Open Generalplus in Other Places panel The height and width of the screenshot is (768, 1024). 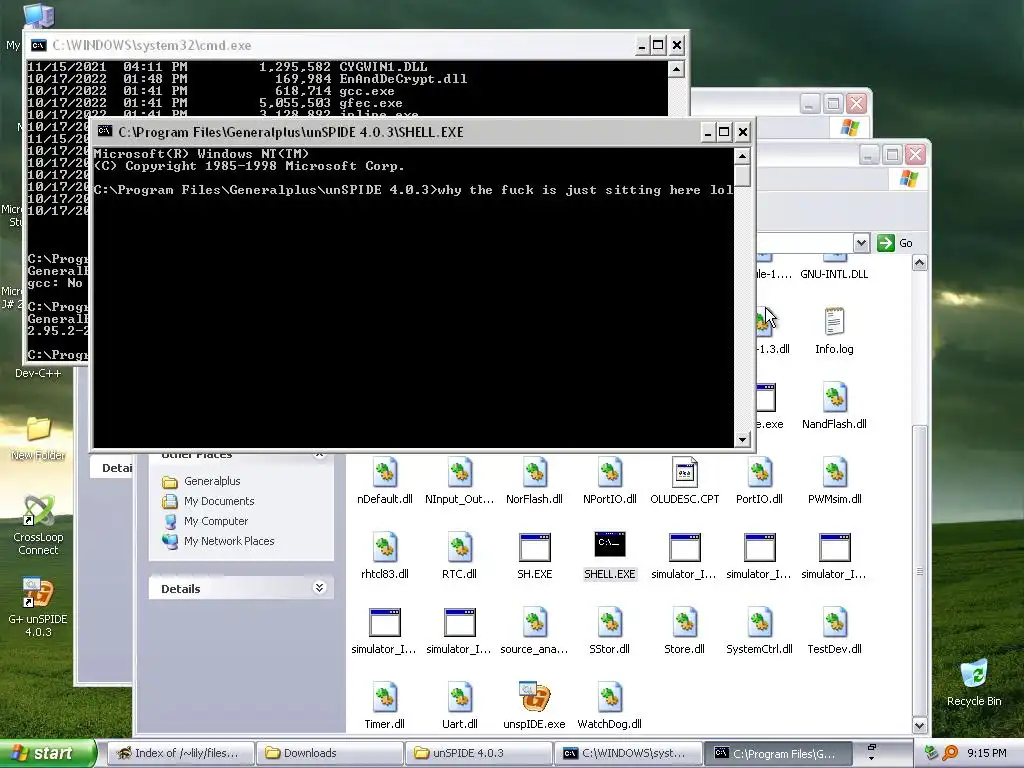point(212,481)
